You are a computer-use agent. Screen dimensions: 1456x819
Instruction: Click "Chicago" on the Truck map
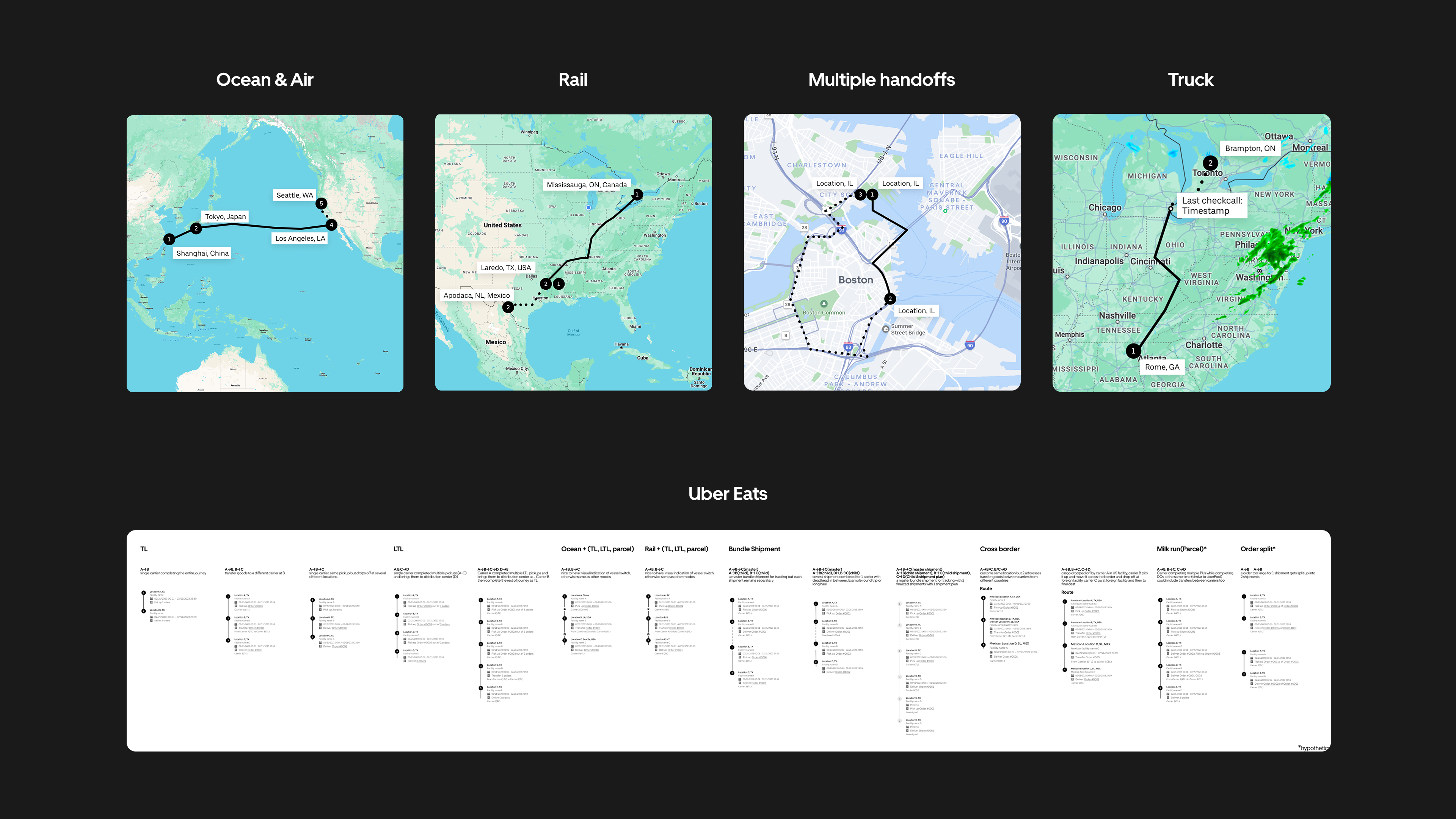point(1105,207)
